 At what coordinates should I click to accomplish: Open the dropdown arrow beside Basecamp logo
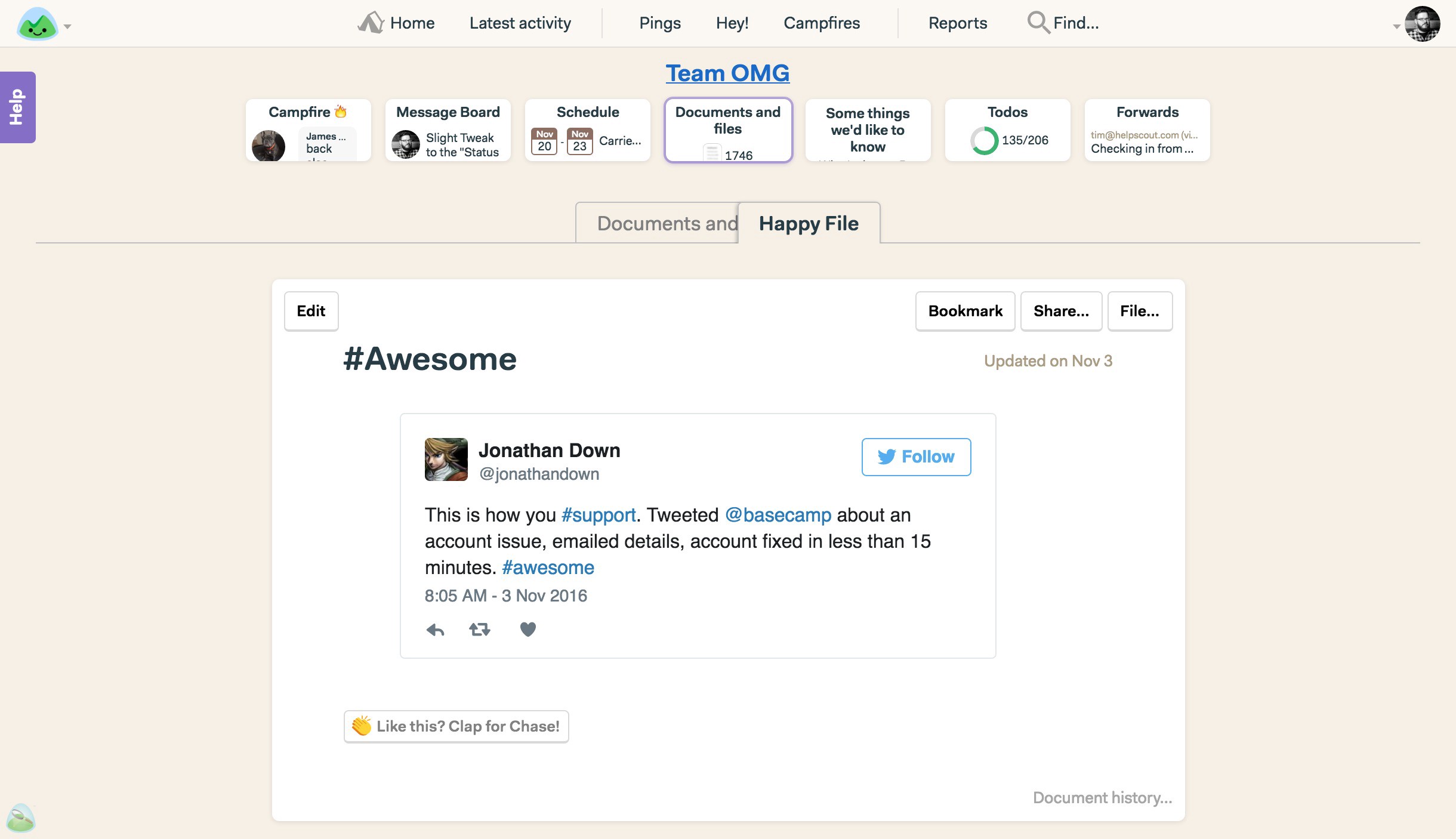[x=67, y=26]
